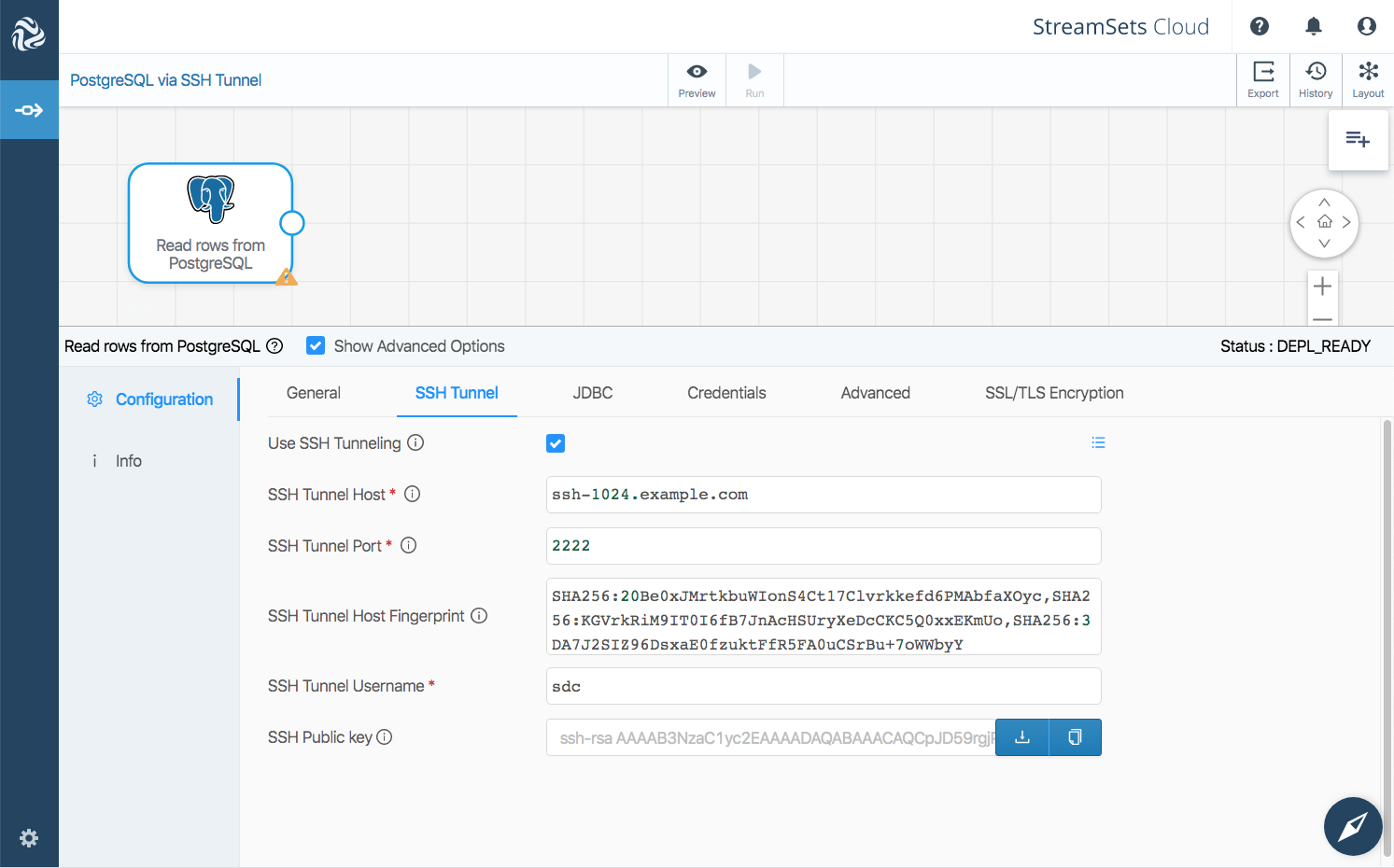1394x868 pixels.
Task: Click info icon for SSH Tunnel Port
Action: pyautogui.click(x=408, y=545)
